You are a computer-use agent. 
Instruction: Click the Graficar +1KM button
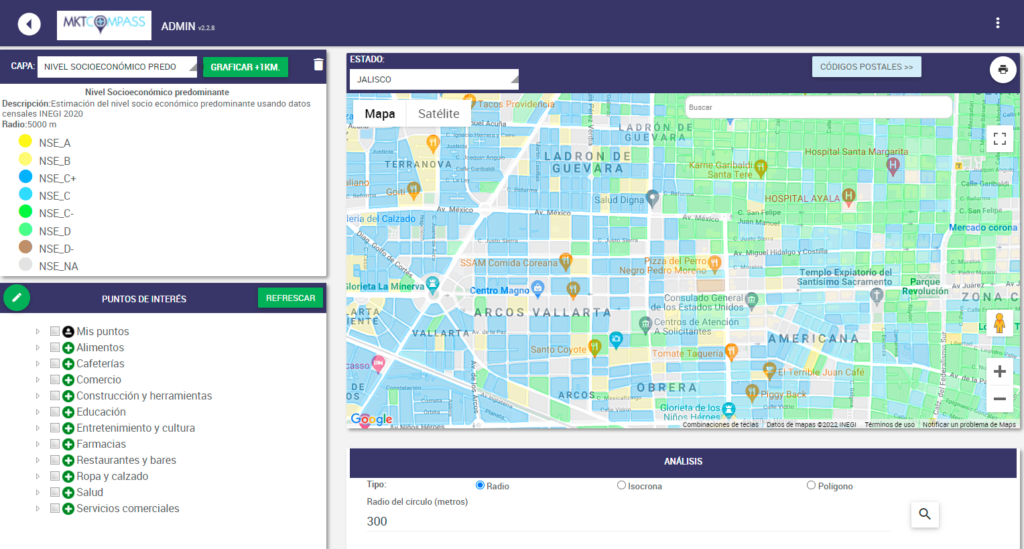245,67
